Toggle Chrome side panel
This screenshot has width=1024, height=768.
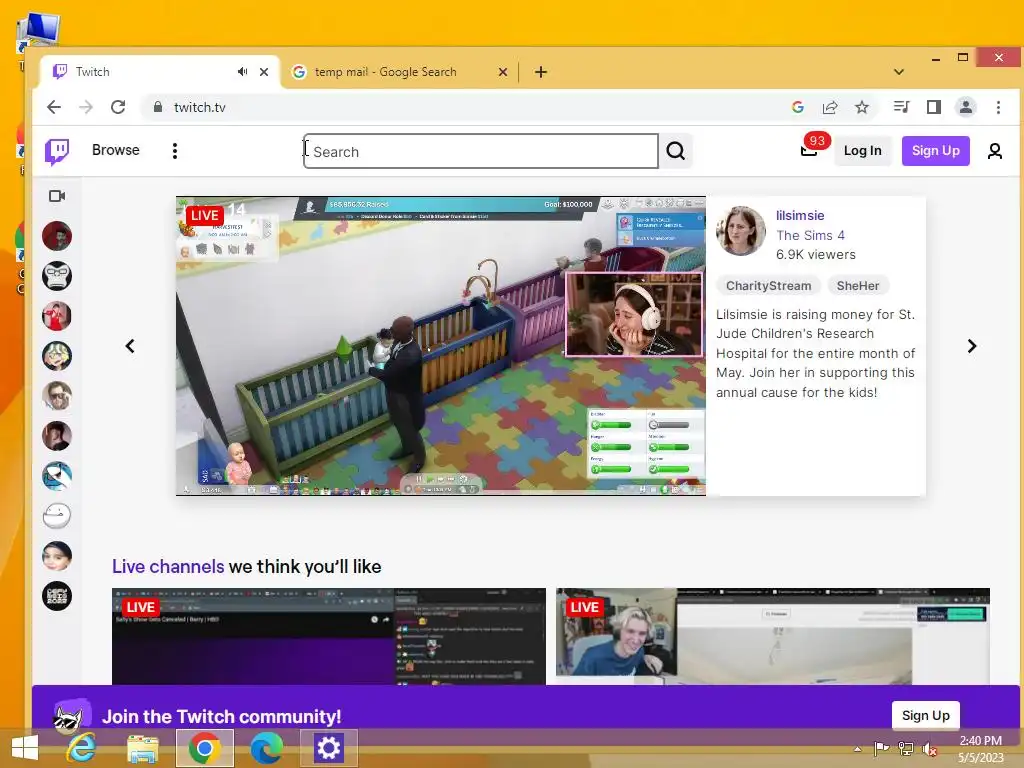pyautogui.click(x=934, y=107)
